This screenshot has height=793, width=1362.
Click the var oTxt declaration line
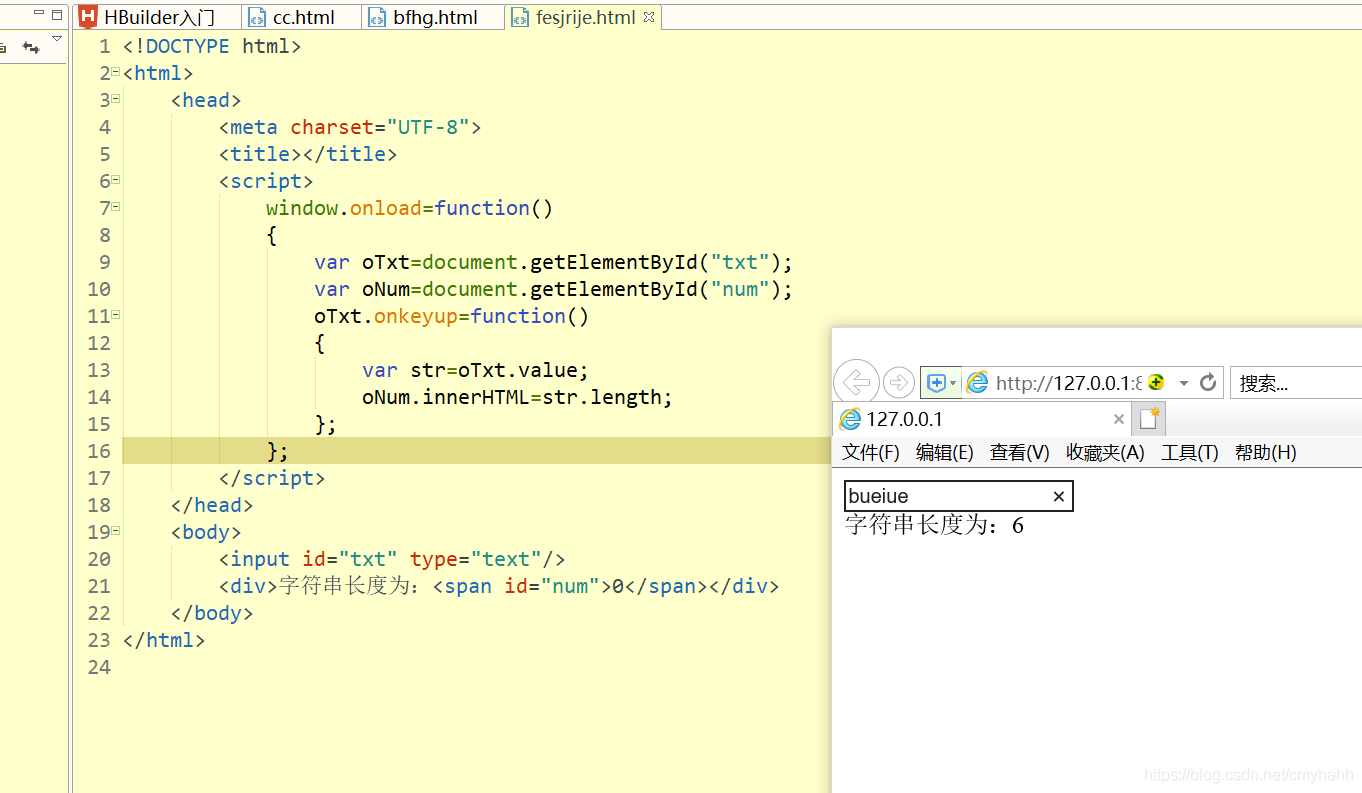[553, 262]
